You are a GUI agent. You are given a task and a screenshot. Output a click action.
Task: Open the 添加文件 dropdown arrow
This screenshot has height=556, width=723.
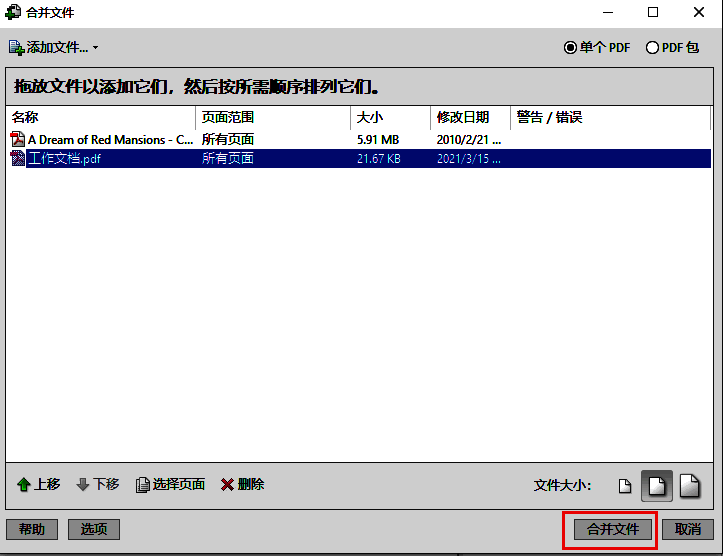point(96,48)
